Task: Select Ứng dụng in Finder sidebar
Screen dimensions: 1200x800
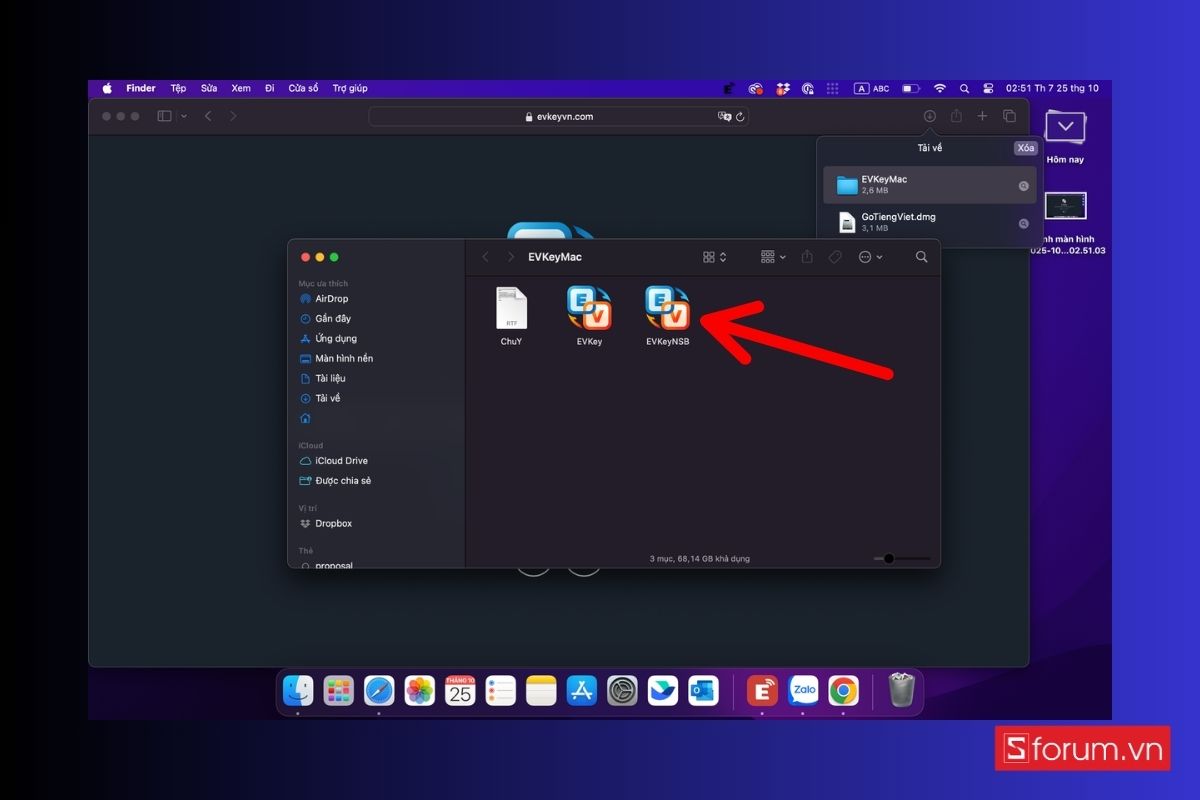Action: click(x=335, y=338)
